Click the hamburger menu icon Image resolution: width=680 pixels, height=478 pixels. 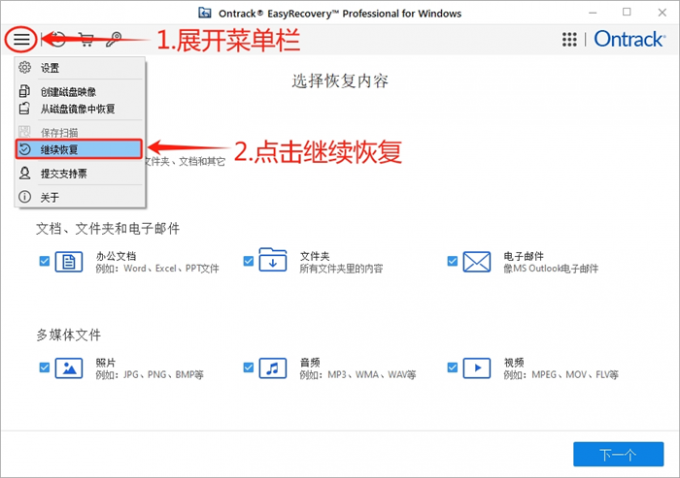click(x=21, y=39)
